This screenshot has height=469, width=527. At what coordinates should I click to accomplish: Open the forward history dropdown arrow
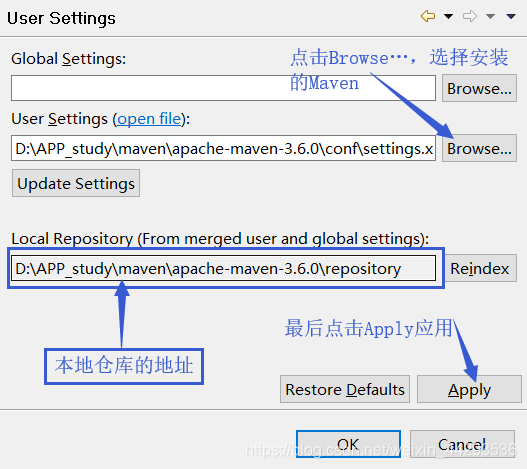490,16
